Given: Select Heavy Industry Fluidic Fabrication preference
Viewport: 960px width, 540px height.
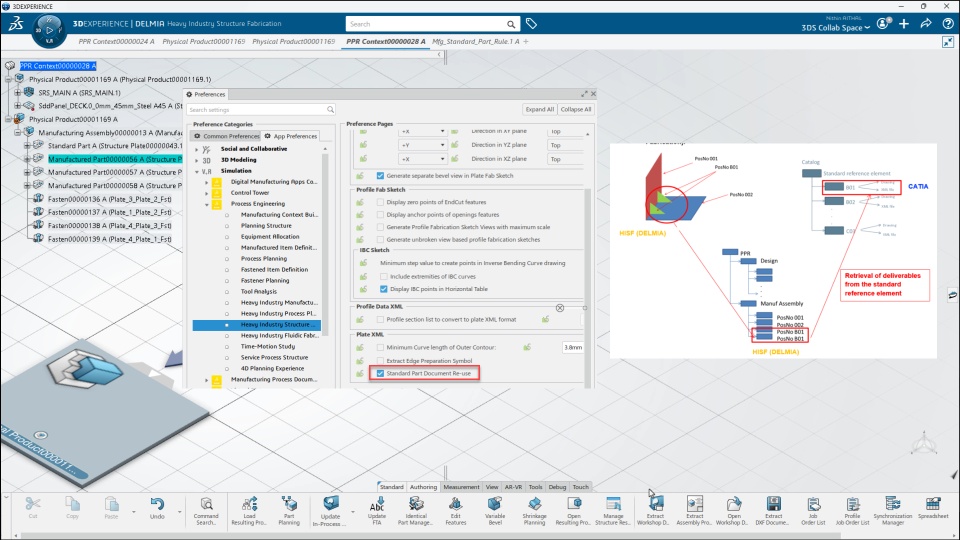Looking at the screenshot, I should [279, 336].
